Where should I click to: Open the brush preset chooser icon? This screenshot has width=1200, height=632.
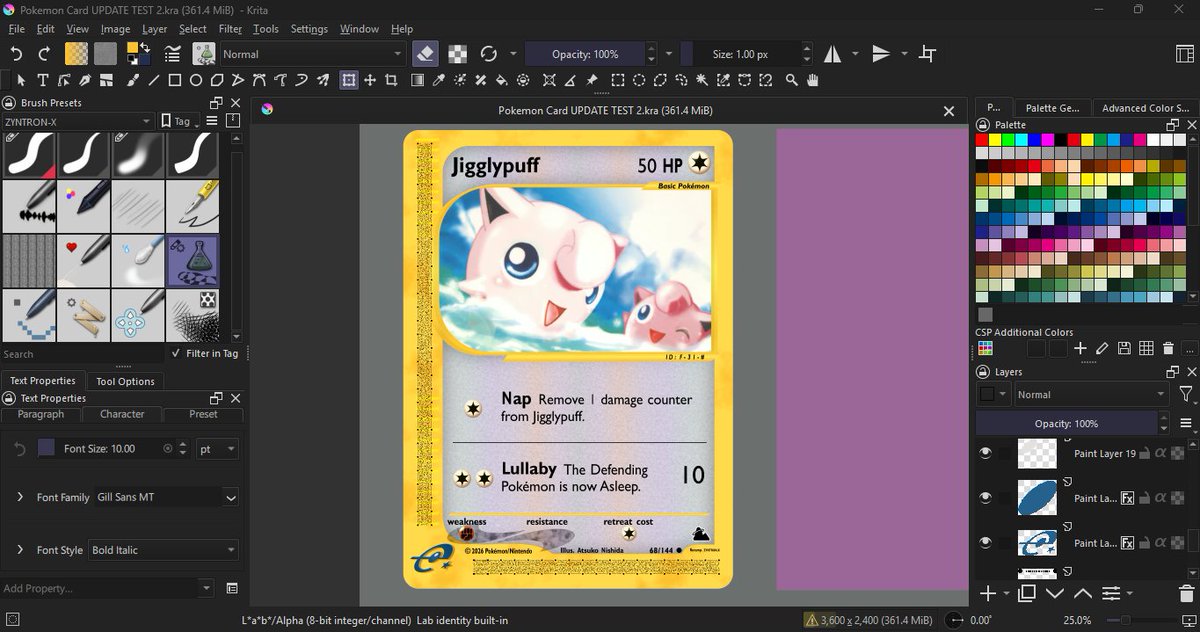204,54
